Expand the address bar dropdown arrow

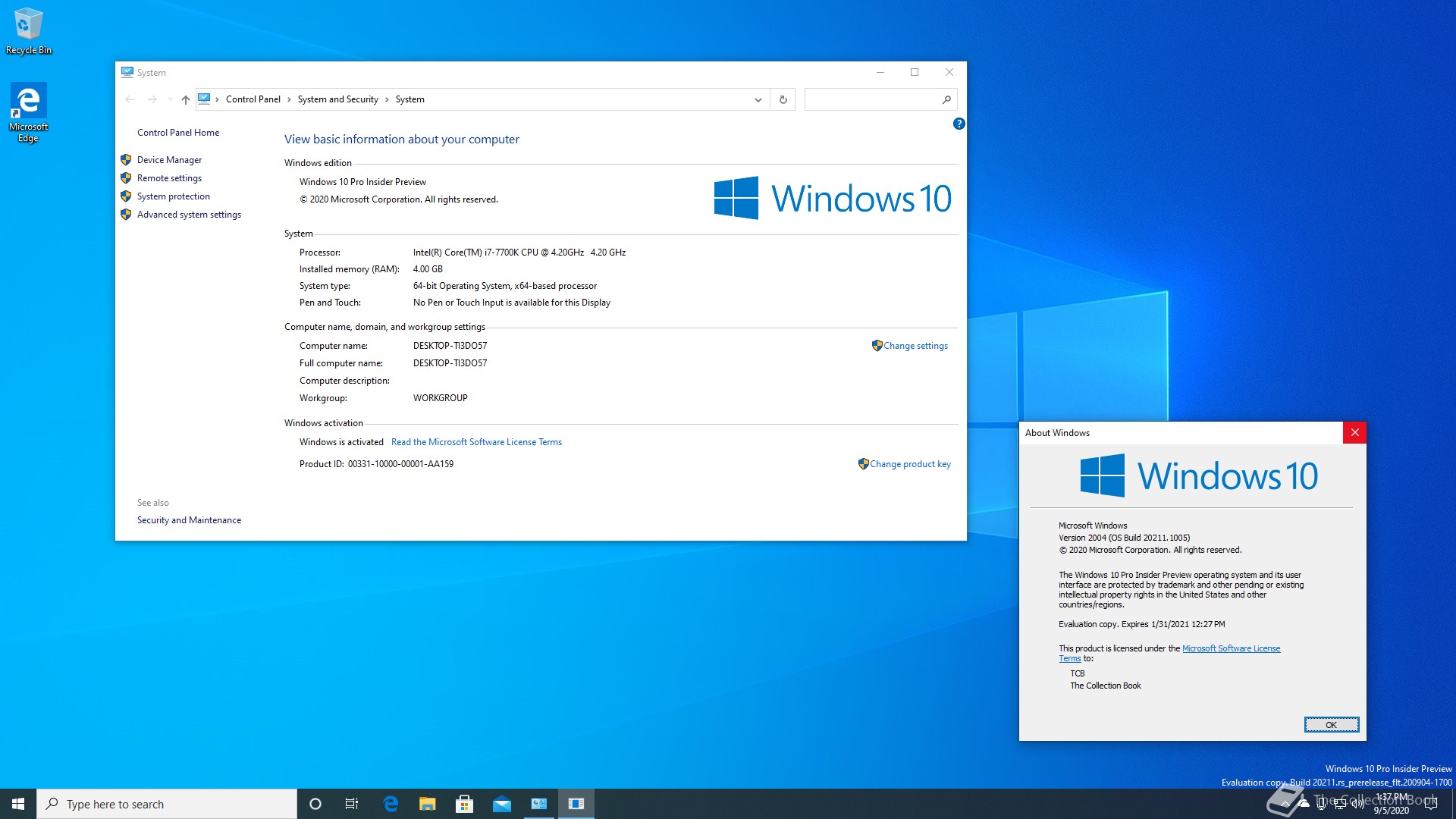tap(758, 99)
